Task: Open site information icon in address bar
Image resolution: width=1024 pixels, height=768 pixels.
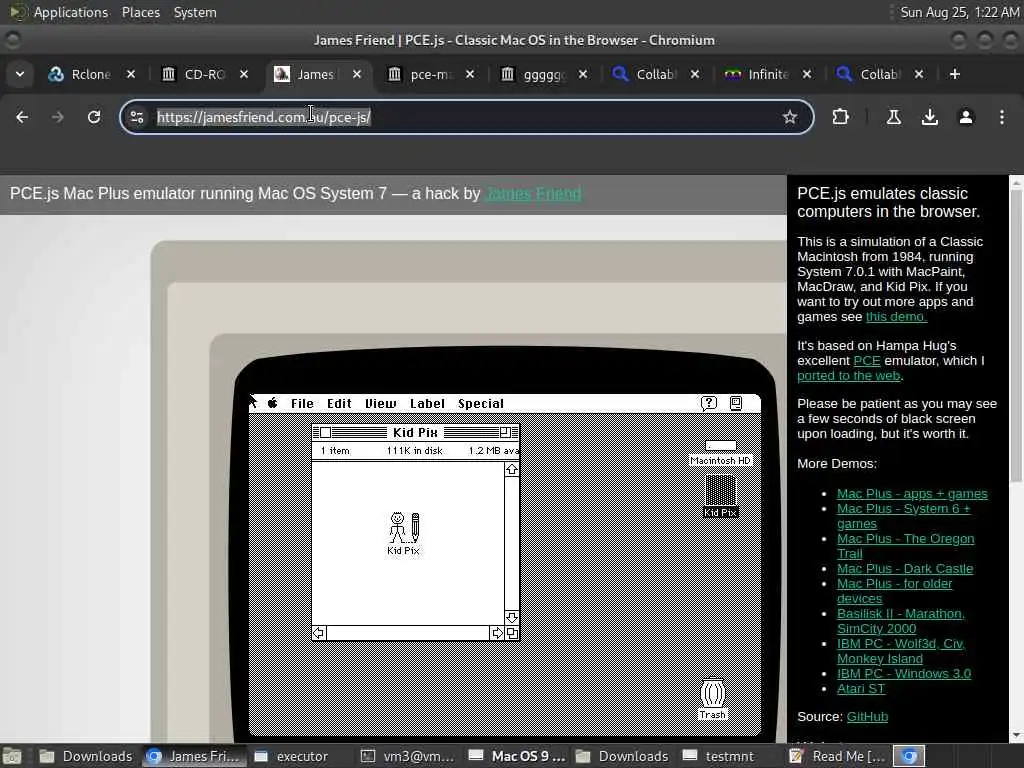Action: point(137,117)
